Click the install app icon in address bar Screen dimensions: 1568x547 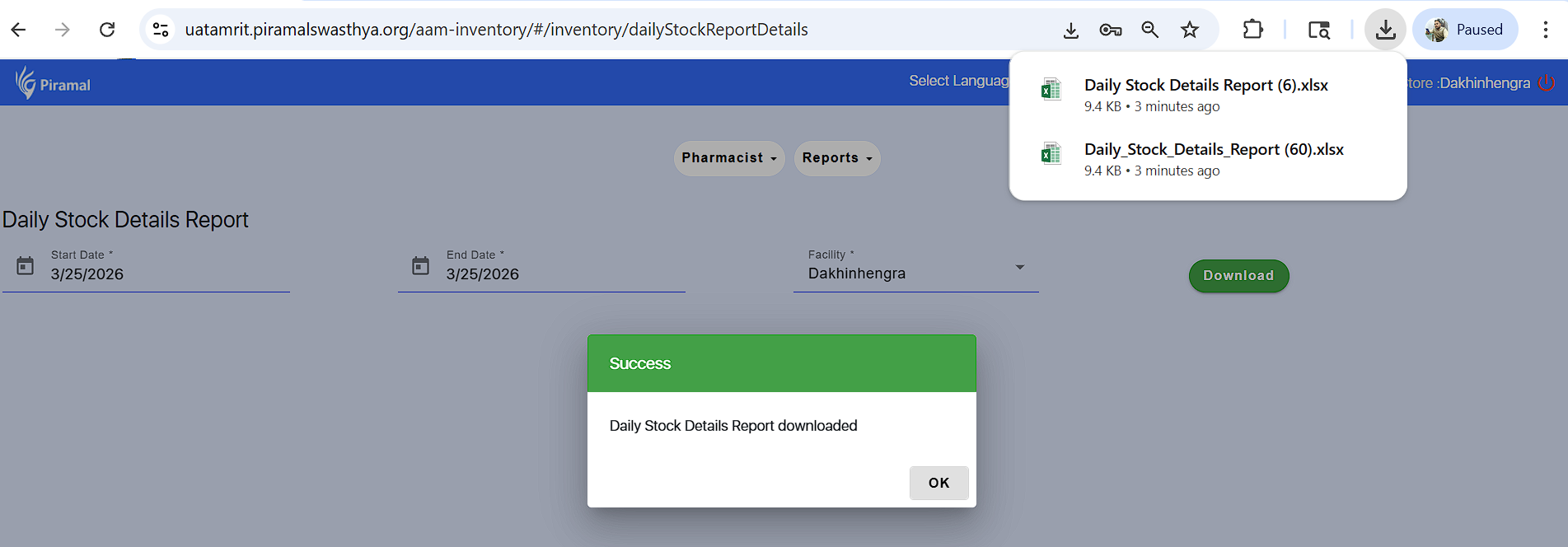tap(1070, 30)
